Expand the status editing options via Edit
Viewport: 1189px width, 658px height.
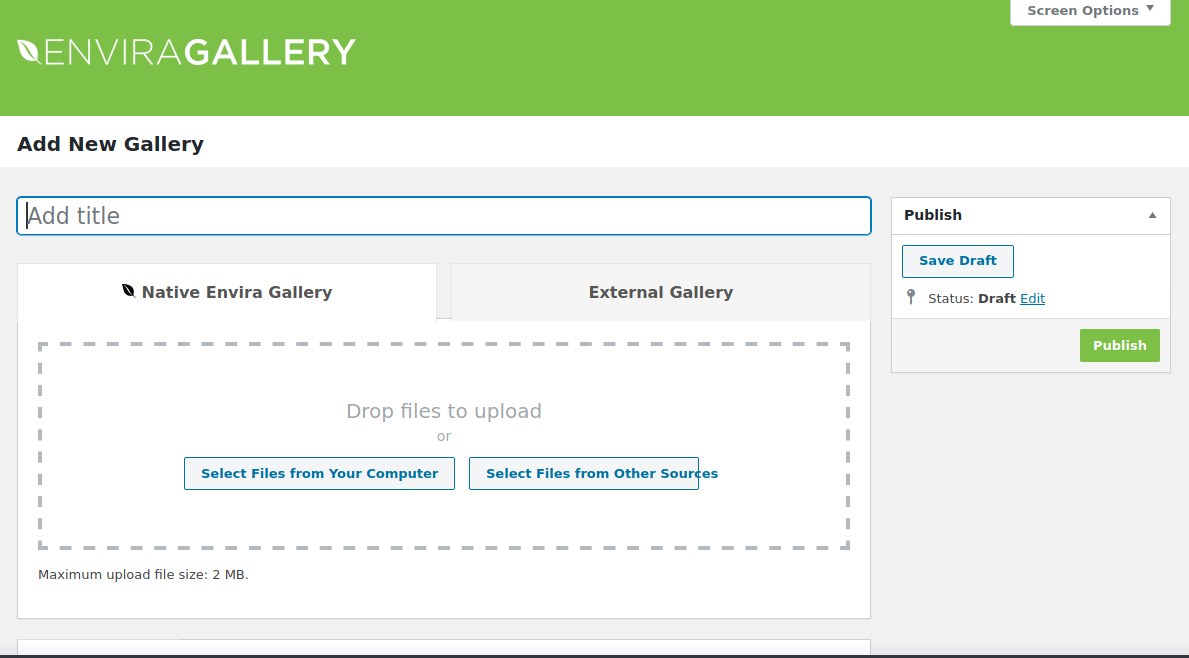(1032, 298)
